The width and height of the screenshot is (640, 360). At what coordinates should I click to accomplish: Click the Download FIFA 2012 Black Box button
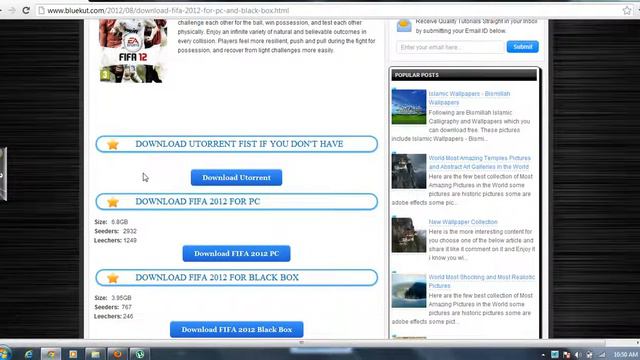coord(236,329)
